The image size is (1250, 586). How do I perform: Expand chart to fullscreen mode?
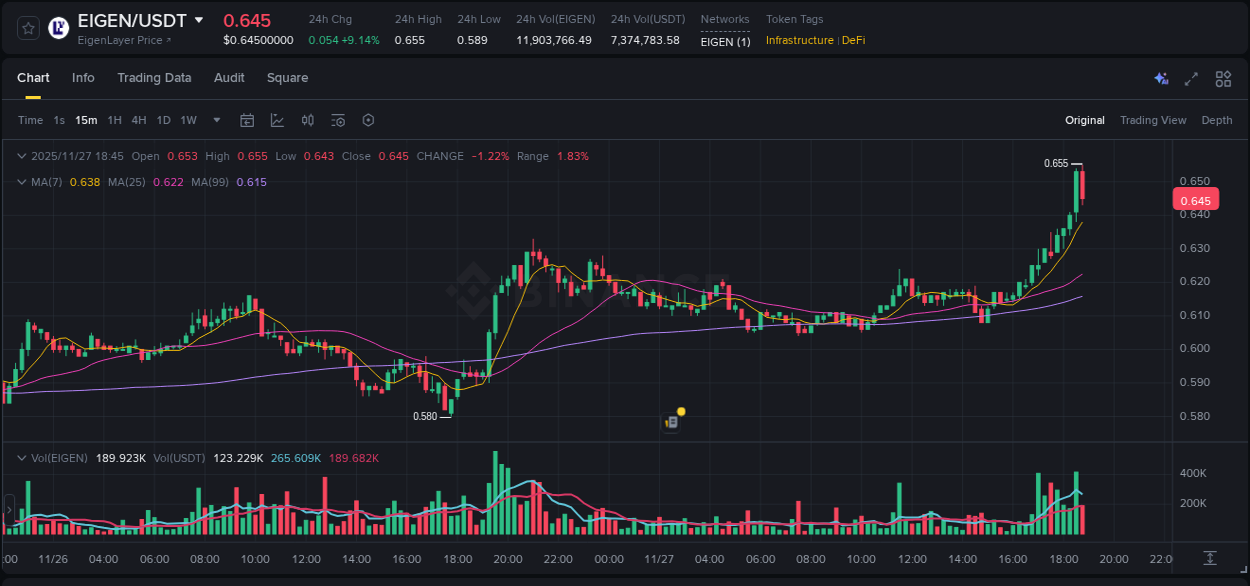[1192, 78]
